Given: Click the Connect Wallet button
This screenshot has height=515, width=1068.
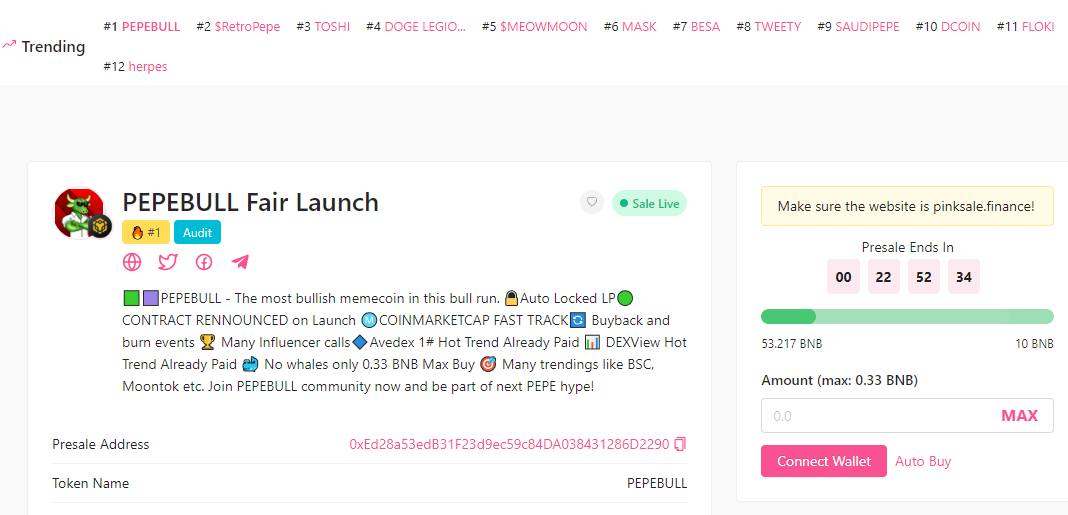Looking at the screenshot, I should pyautogui.click(x=824, y=461).
